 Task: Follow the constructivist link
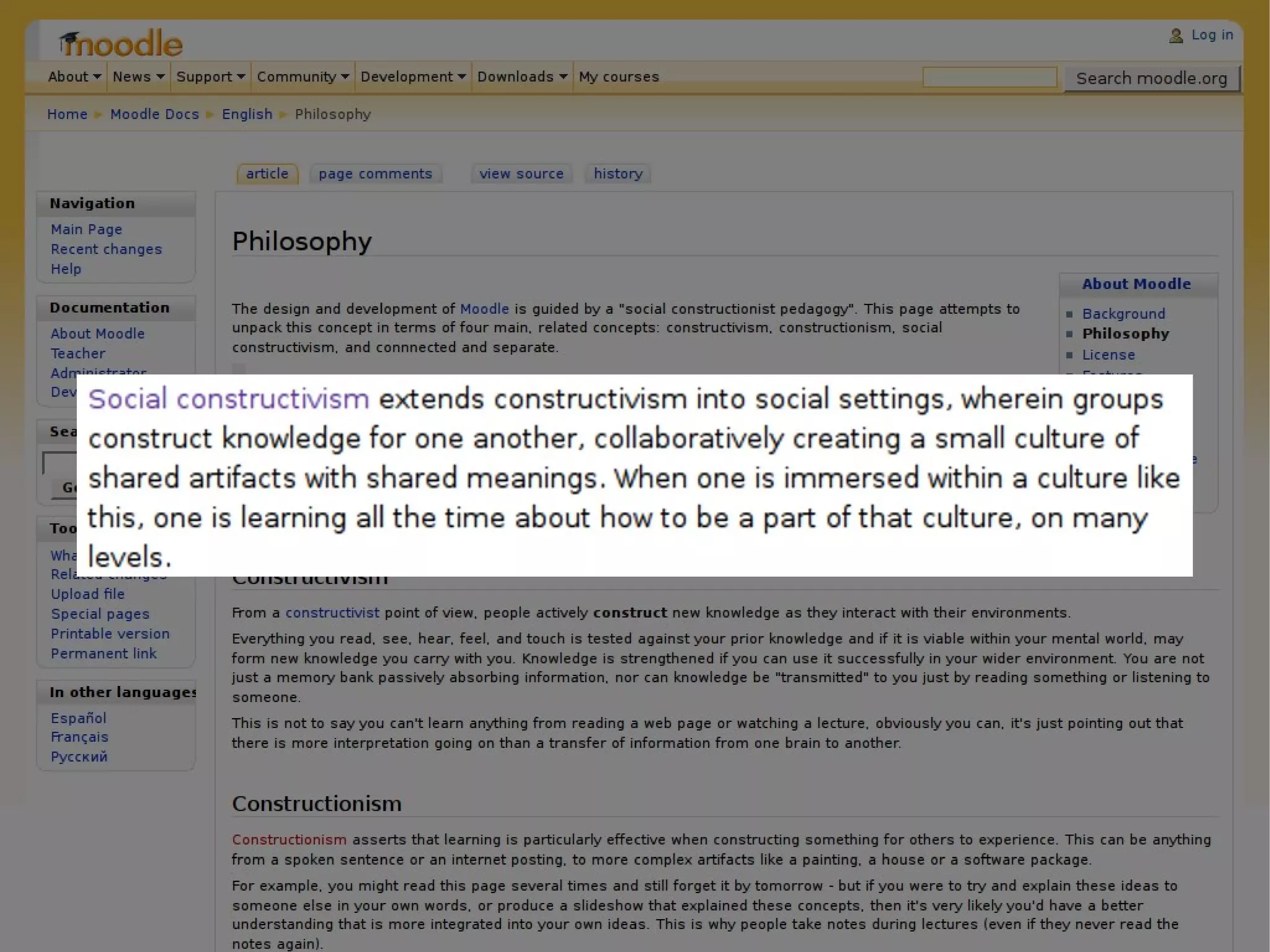pyautogui.click(x=332, y=613)
